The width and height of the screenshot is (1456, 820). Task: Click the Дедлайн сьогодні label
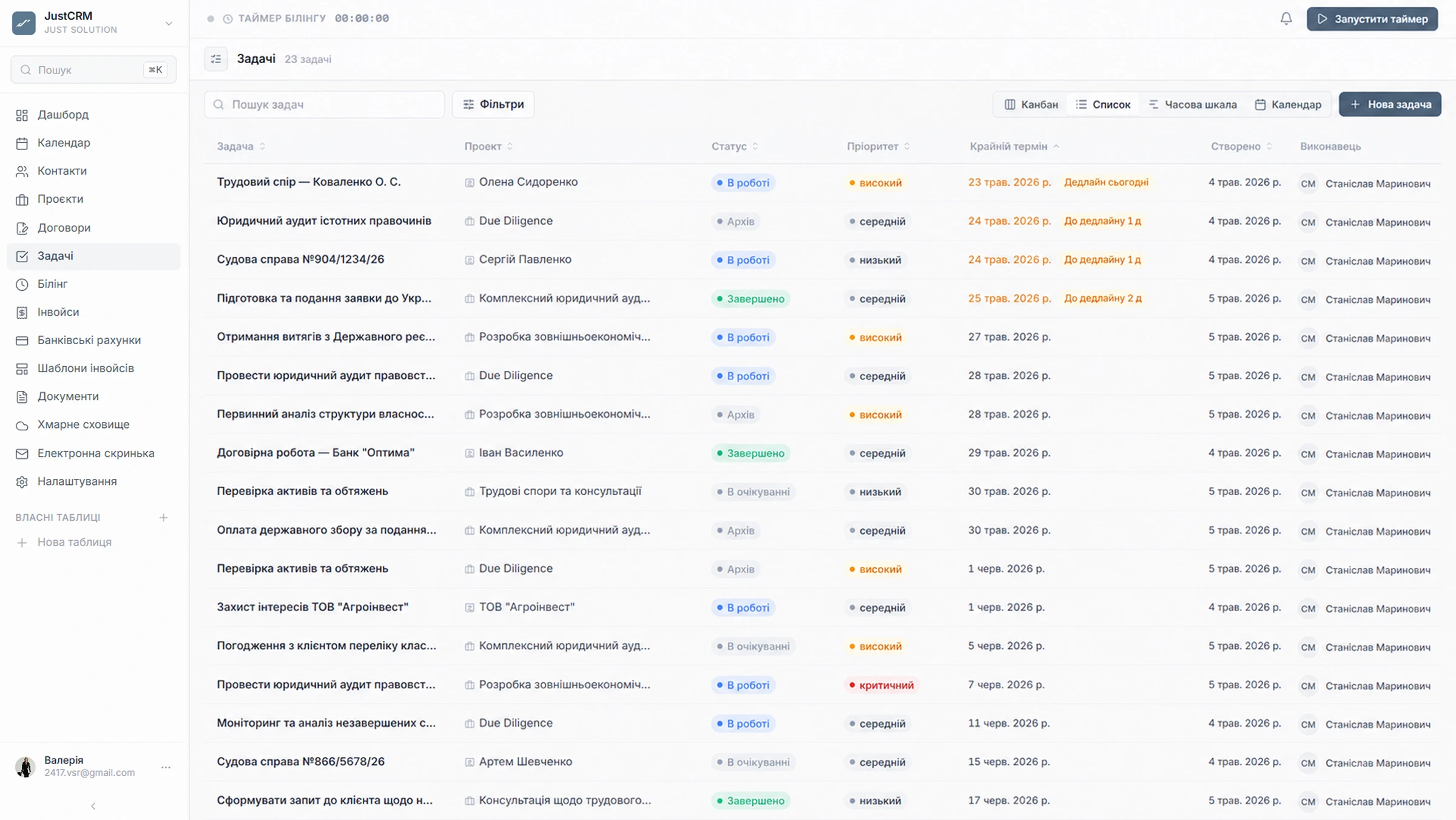click(1106, 182)
